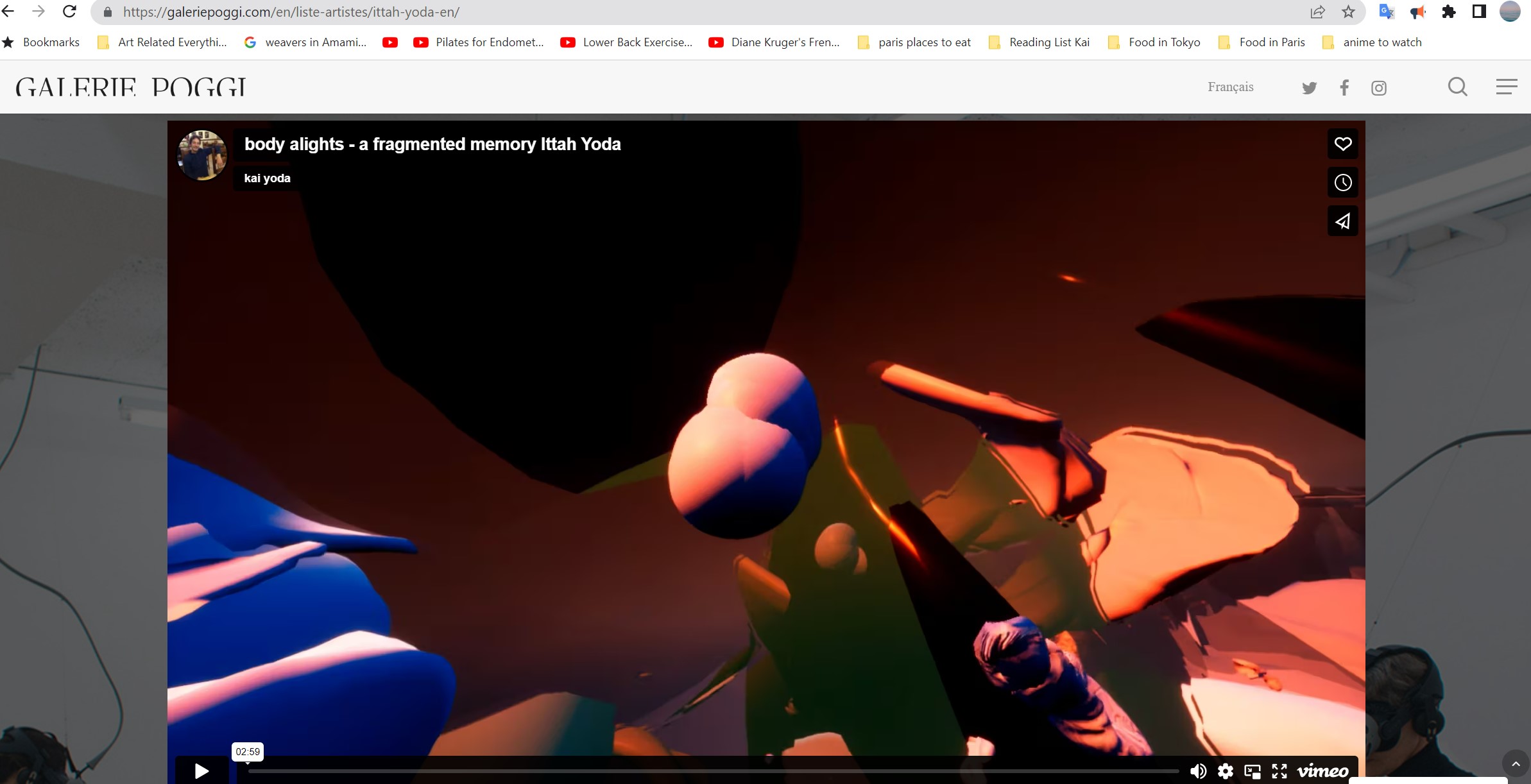Switch site language to Français

[1230, 87]
